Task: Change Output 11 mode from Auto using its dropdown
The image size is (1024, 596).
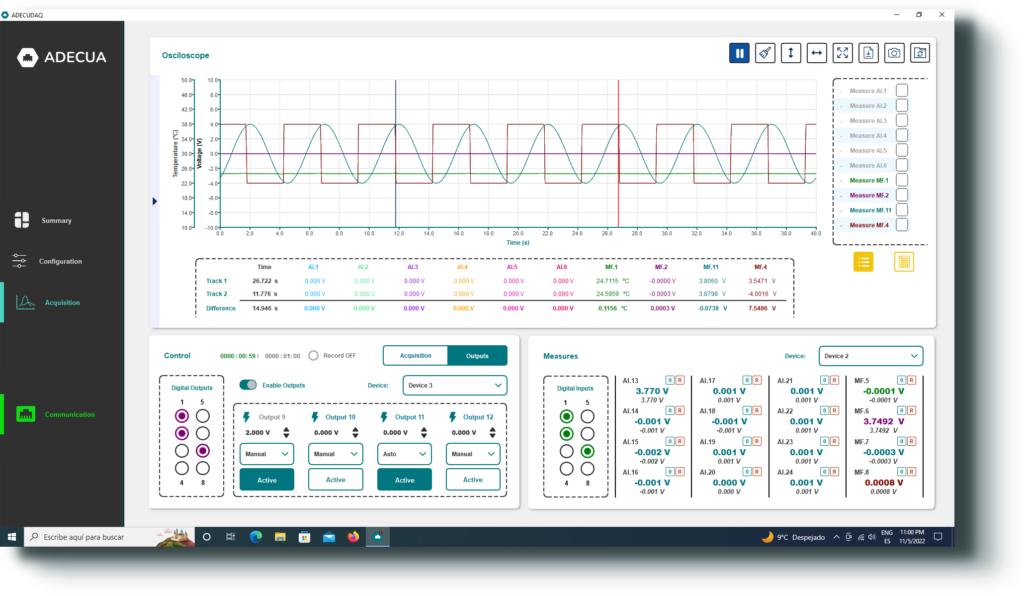Action: (x=404, y=455)
